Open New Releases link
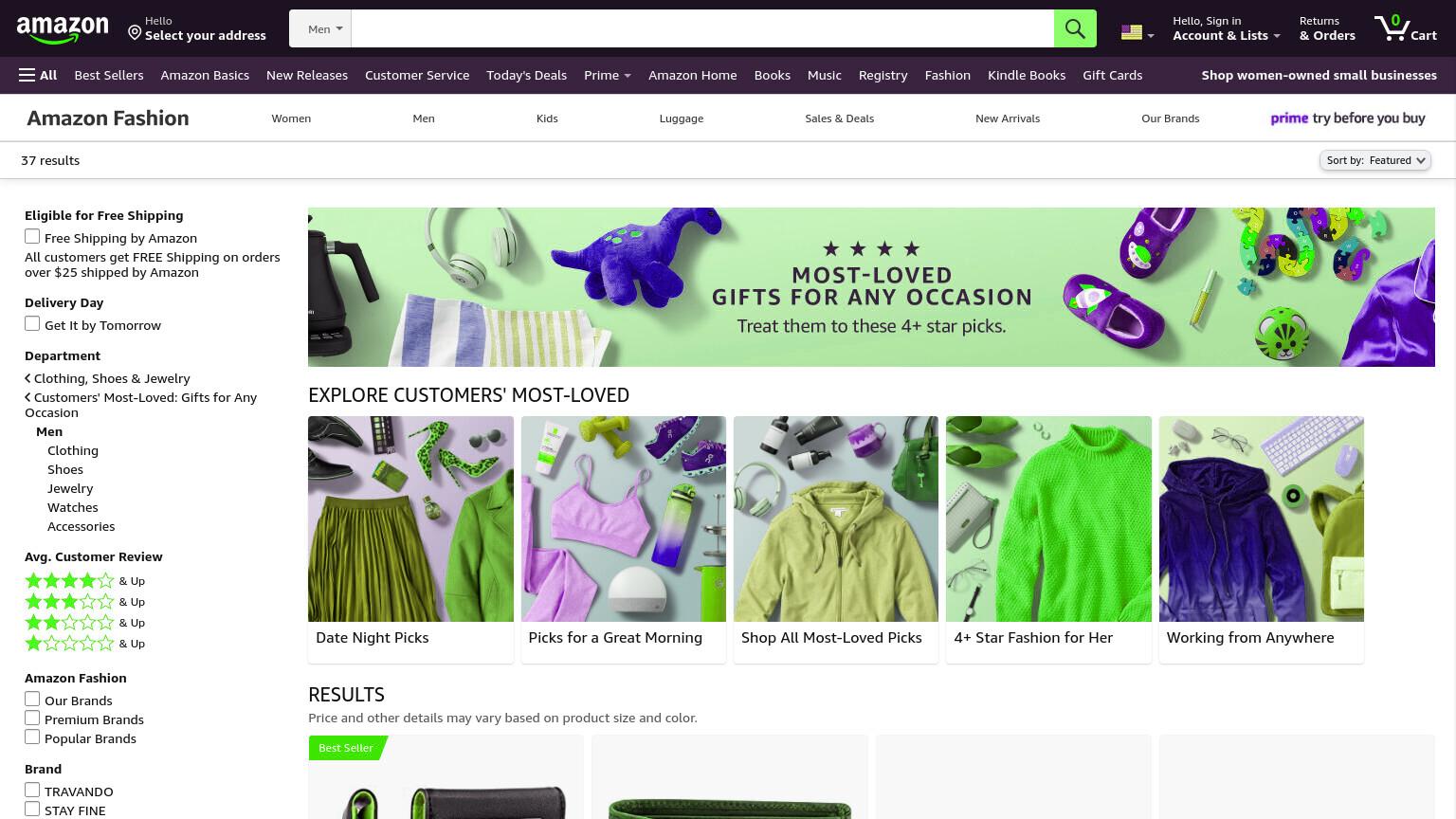This screenshot has height=819, width=1456. pos(307,75)
